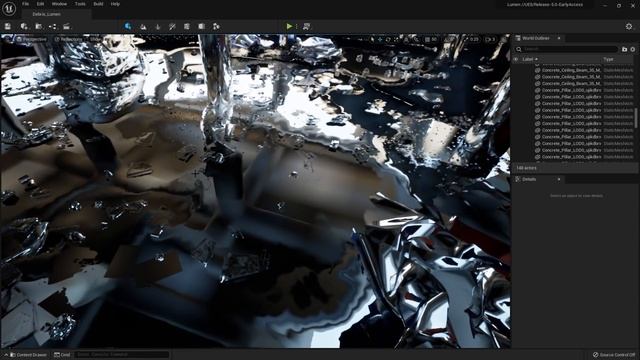Open the Cmd console type dropdown

point(62,355)
